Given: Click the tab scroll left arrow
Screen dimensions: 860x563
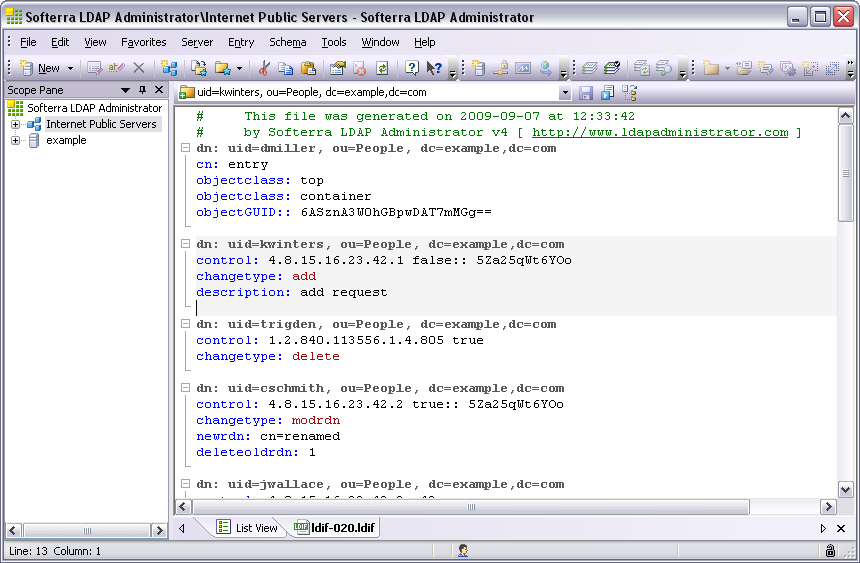Looking at the screenshot, I should pos(182,528).
